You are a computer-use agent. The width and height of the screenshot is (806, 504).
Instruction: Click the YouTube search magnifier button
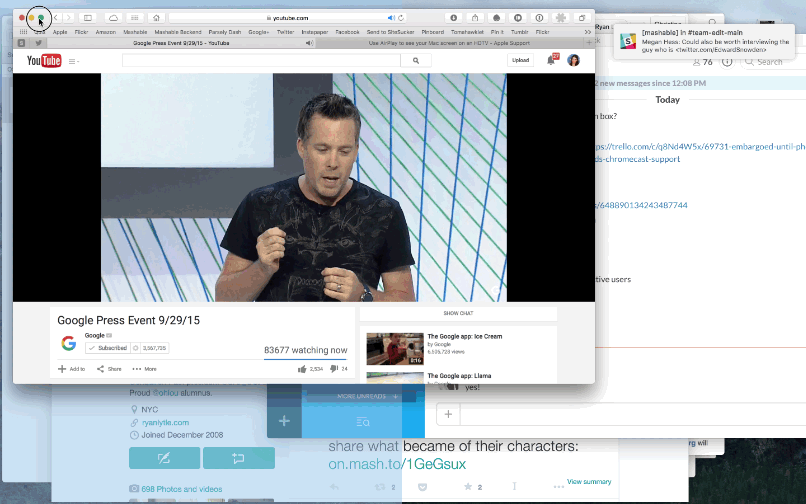(x=416, y=61)
